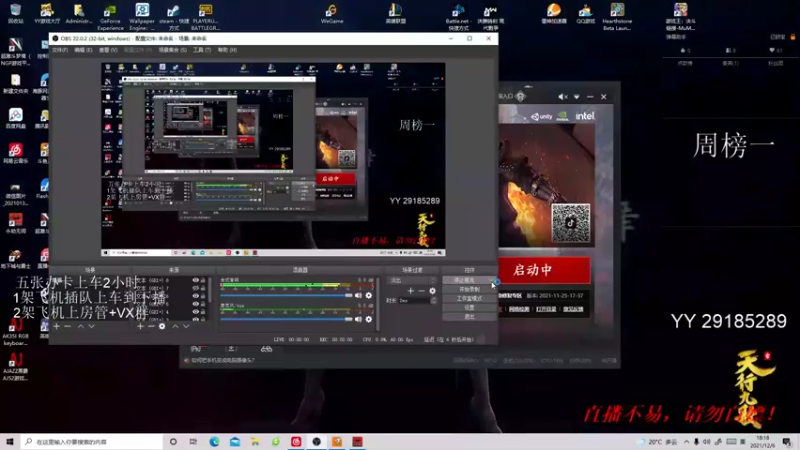Open the Wallpaper Engine desktop shortcut

(142, 17)
